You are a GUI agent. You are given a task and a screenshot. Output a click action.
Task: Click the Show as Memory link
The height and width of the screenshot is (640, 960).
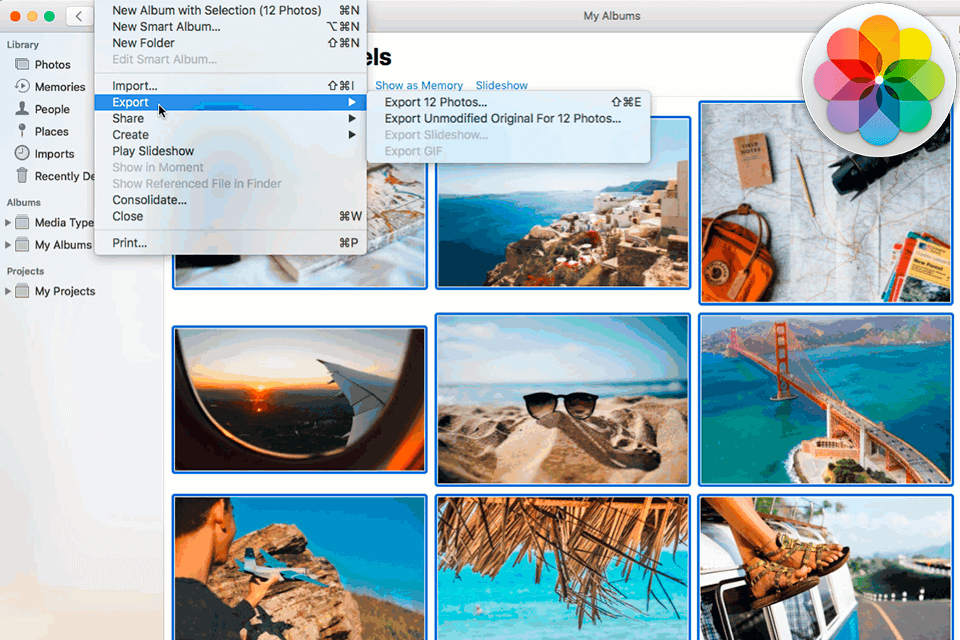pyautogui.click(x=419, y=85)
